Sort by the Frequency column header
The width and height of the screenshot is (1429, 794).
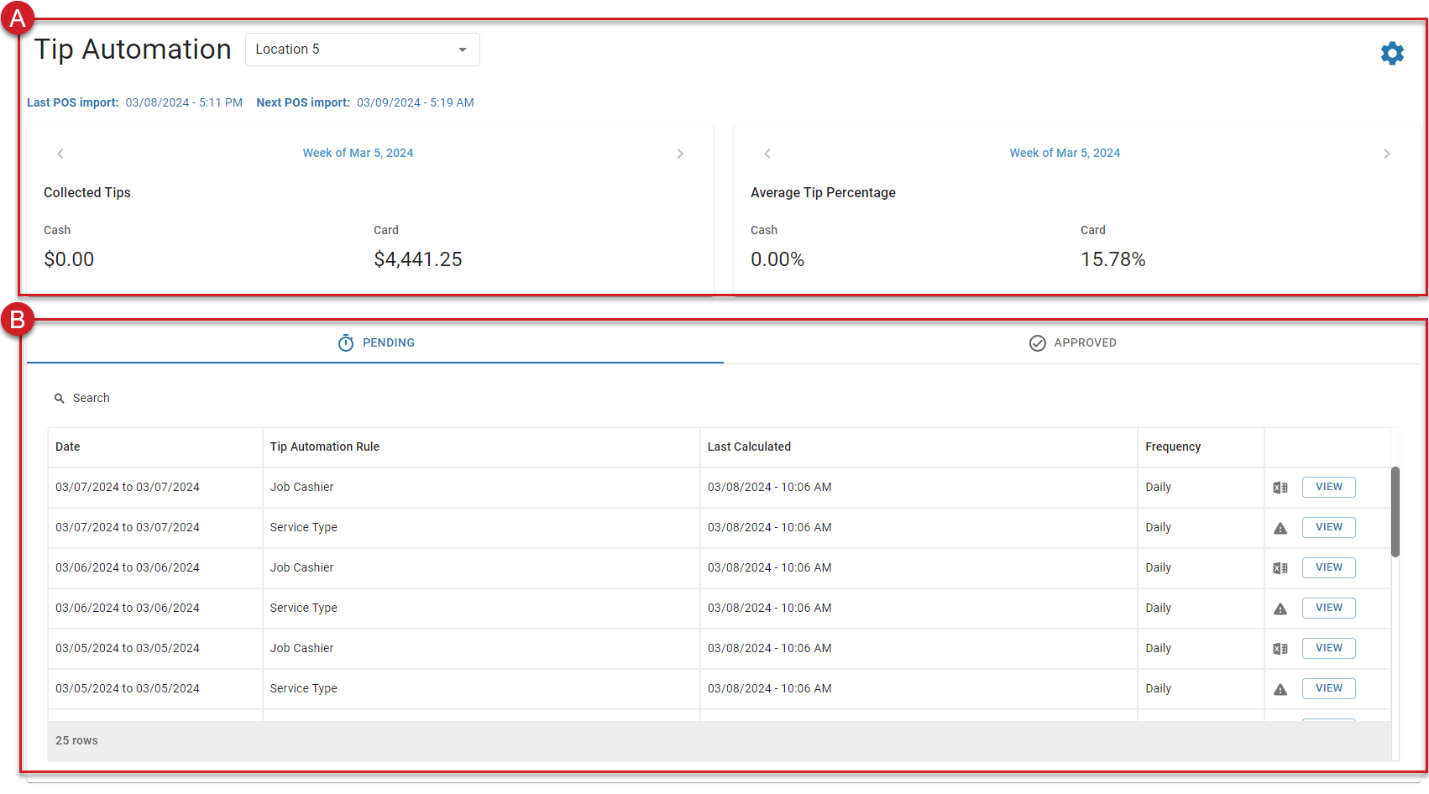1201,447
